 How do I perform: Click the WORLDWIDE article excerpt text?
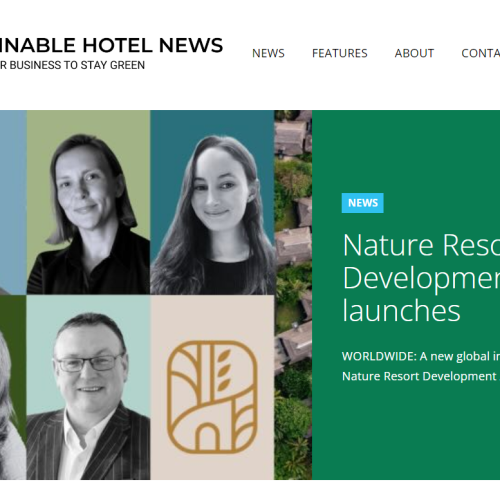(x=421, y=366)
